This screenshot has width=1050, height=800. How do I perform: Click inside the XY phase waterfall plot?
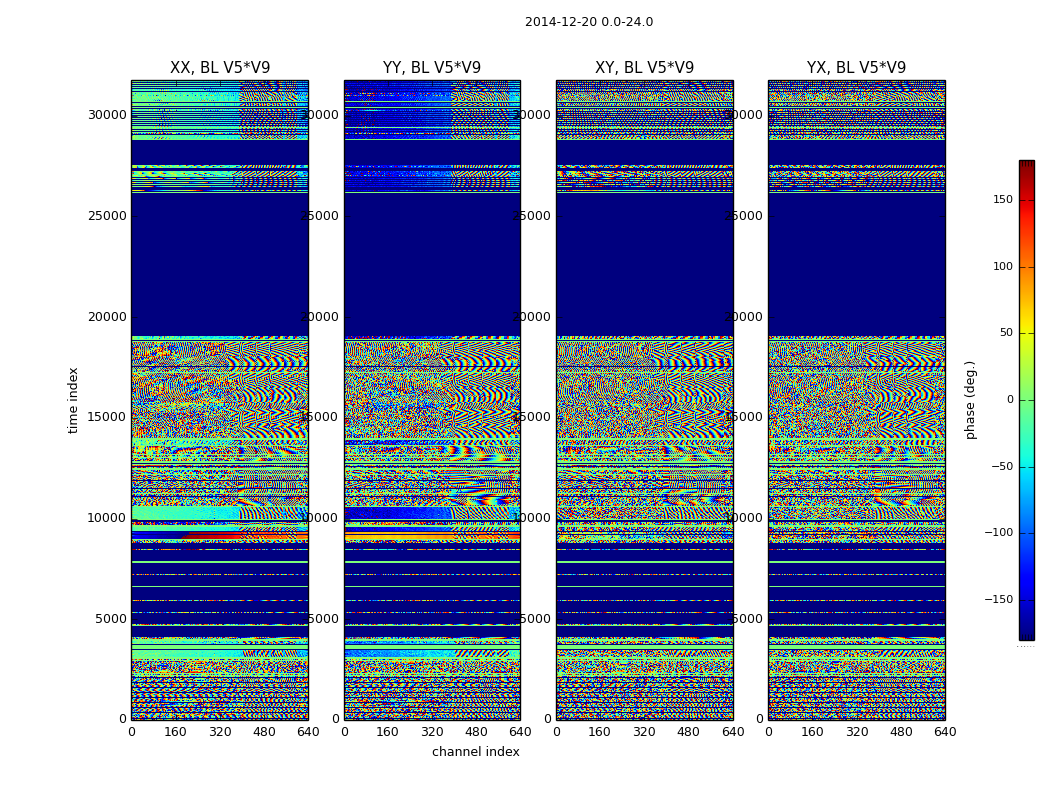644,400
